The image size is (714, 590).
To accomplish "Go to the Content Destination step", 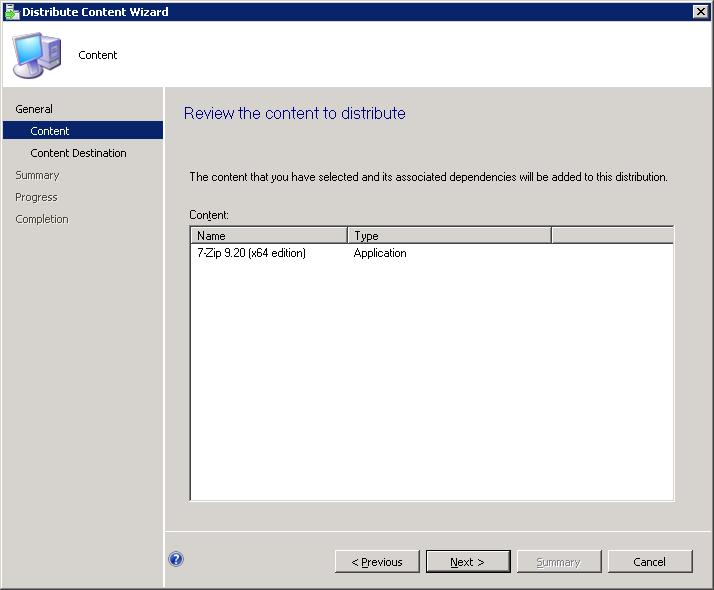I will click(x=78, y=153).
